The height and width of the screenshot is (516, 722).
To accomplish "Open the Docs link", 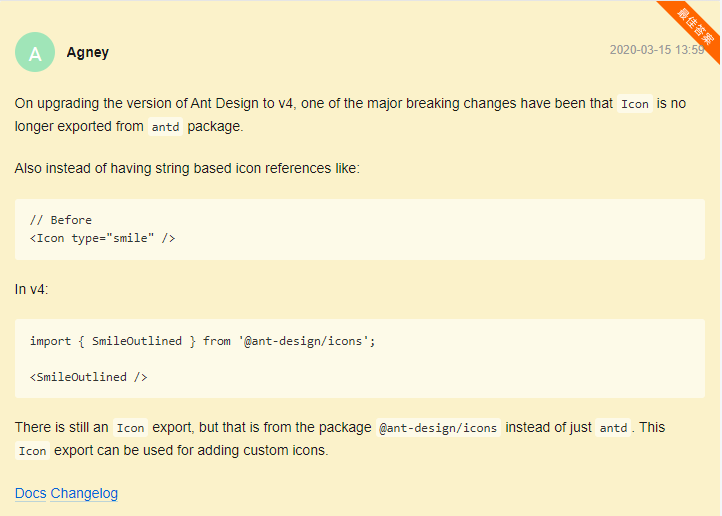I will (30, 493).
